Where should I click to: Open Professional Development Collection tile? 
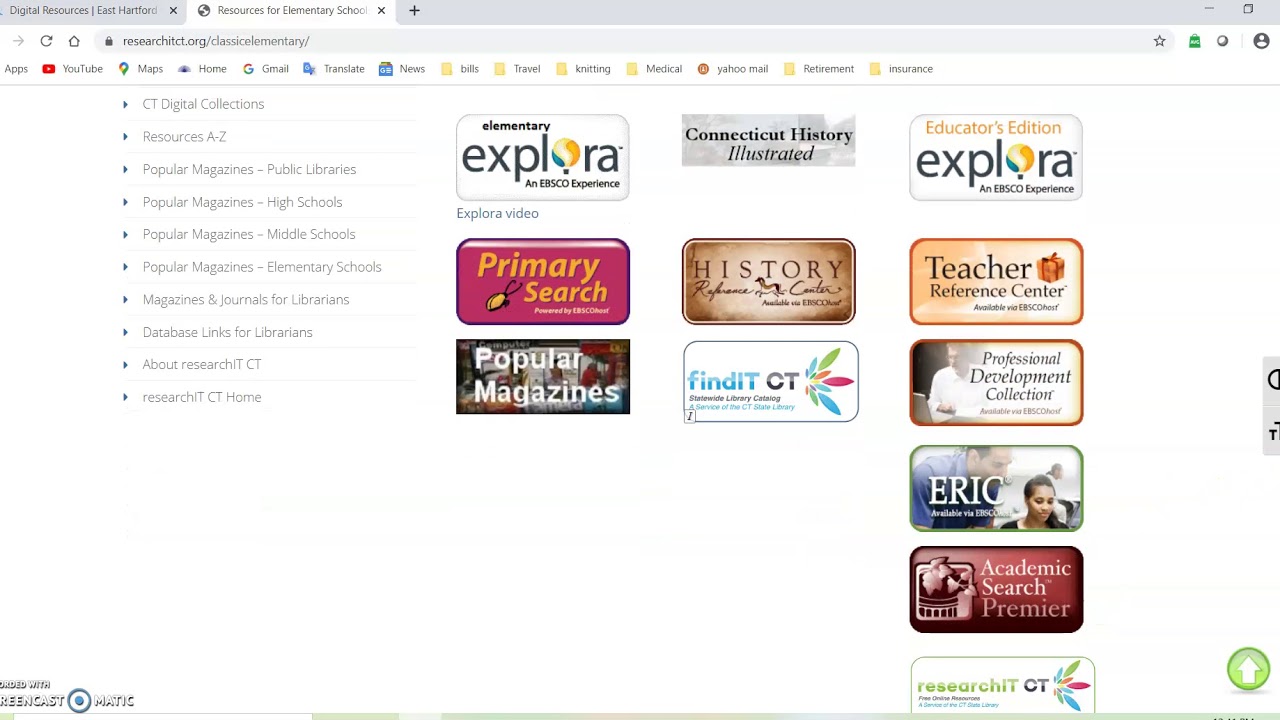[996, 382]
